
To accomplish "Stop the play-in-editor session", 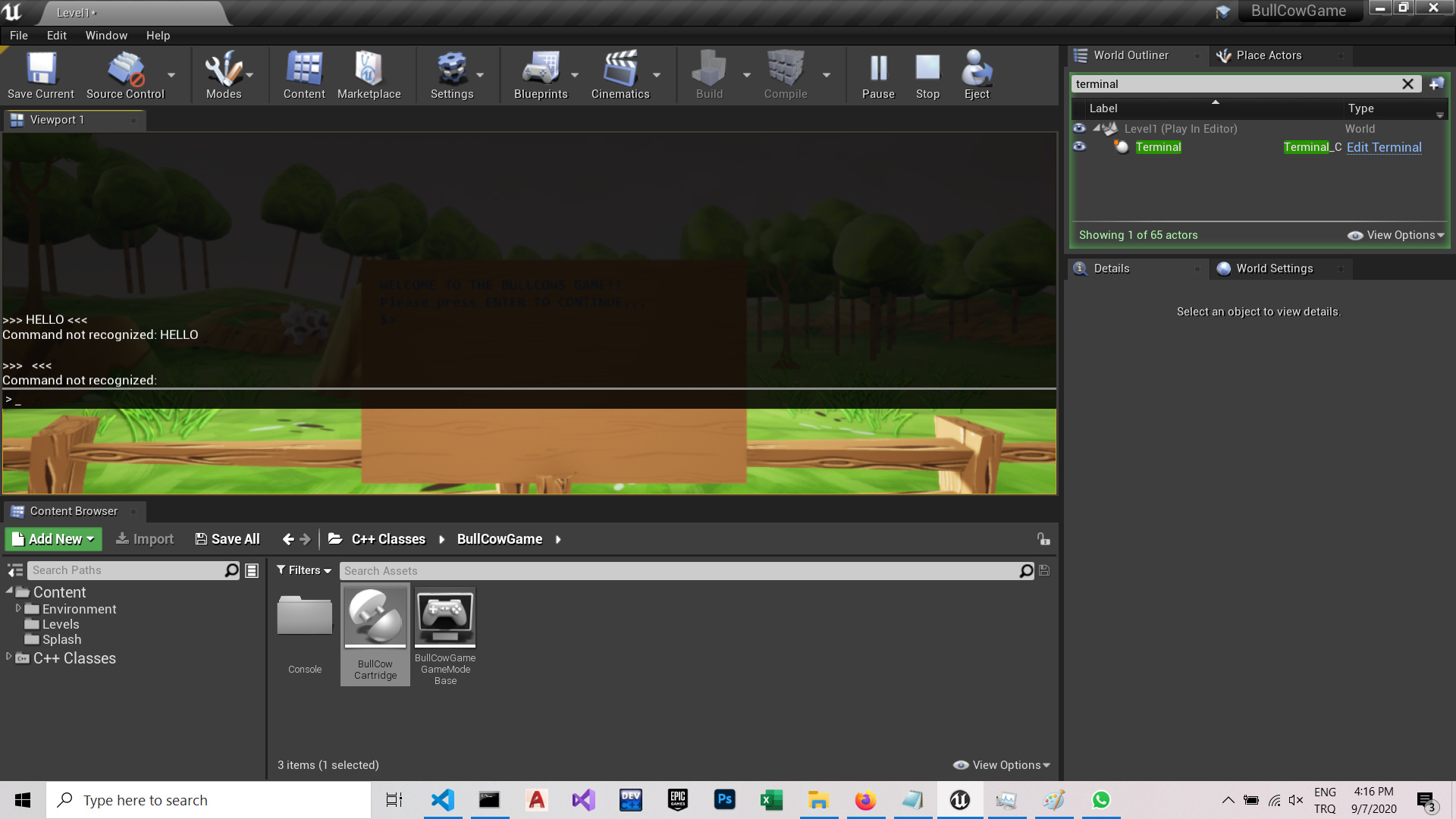I will pos(927,75).
